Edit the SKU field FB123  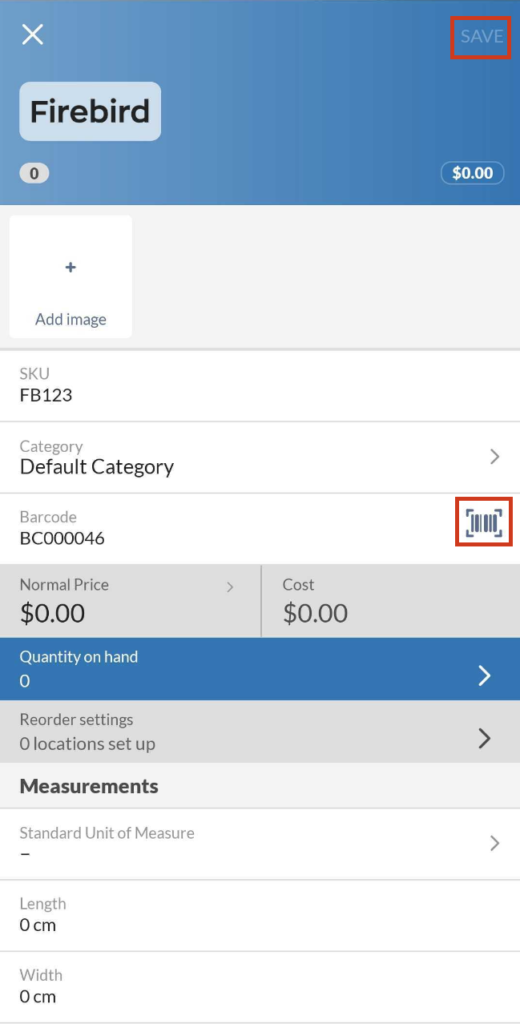(260, 385)
